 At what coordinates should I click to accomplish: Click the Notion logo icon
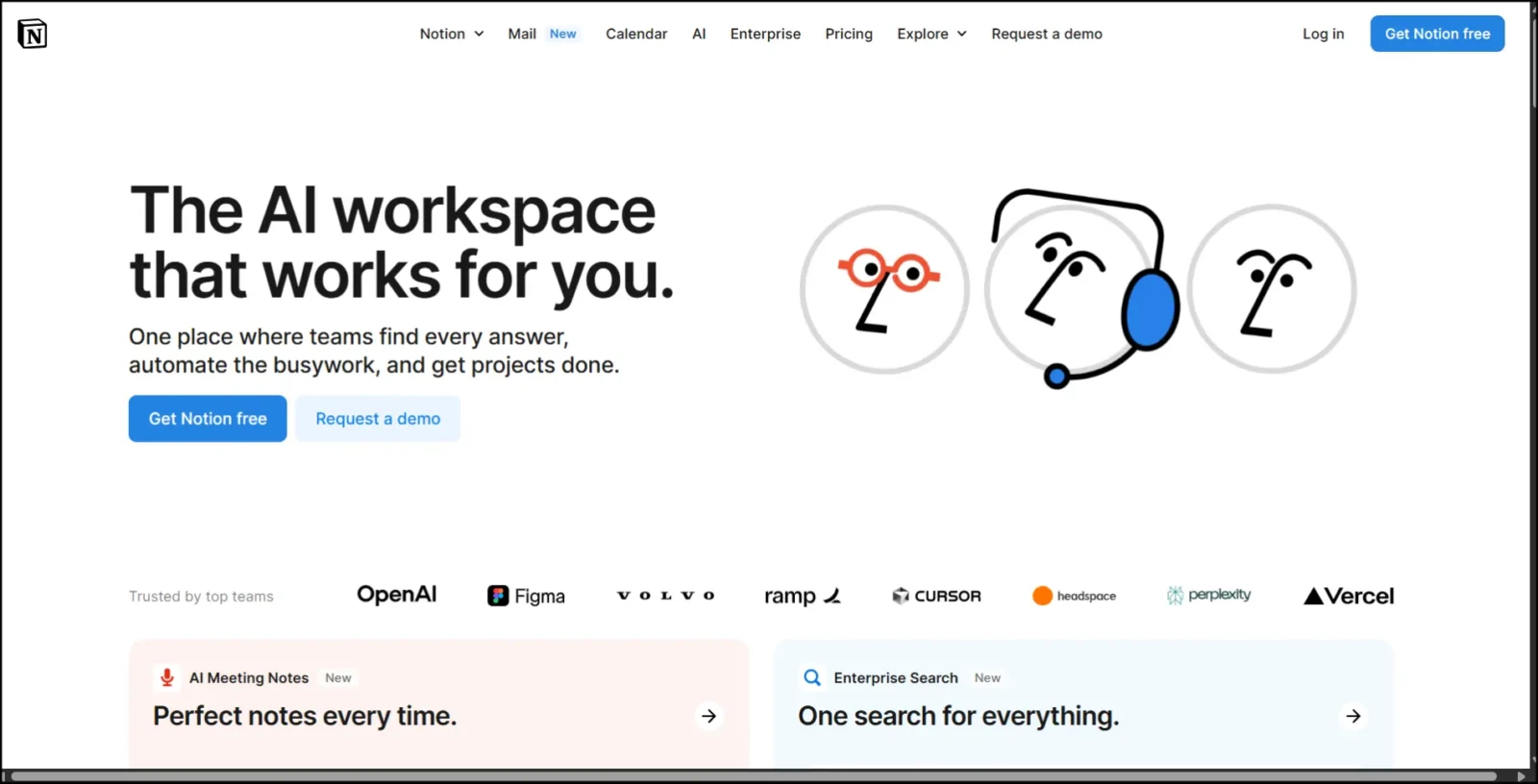32,34
